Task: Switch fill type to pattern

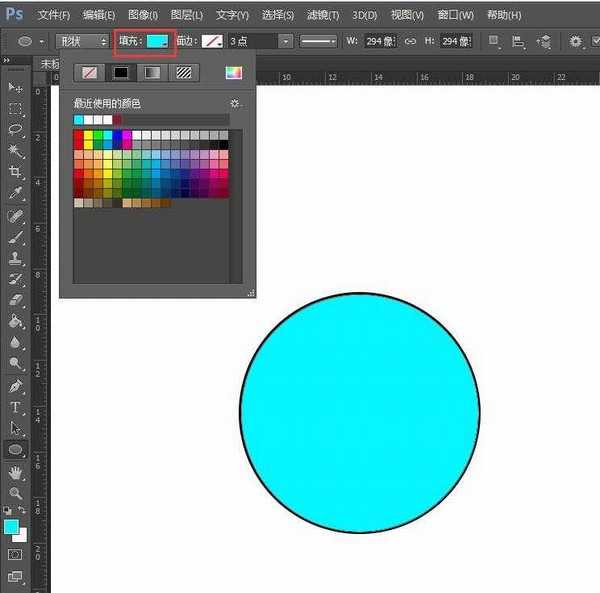Action: pyautogui.click(x=184, y=72)
